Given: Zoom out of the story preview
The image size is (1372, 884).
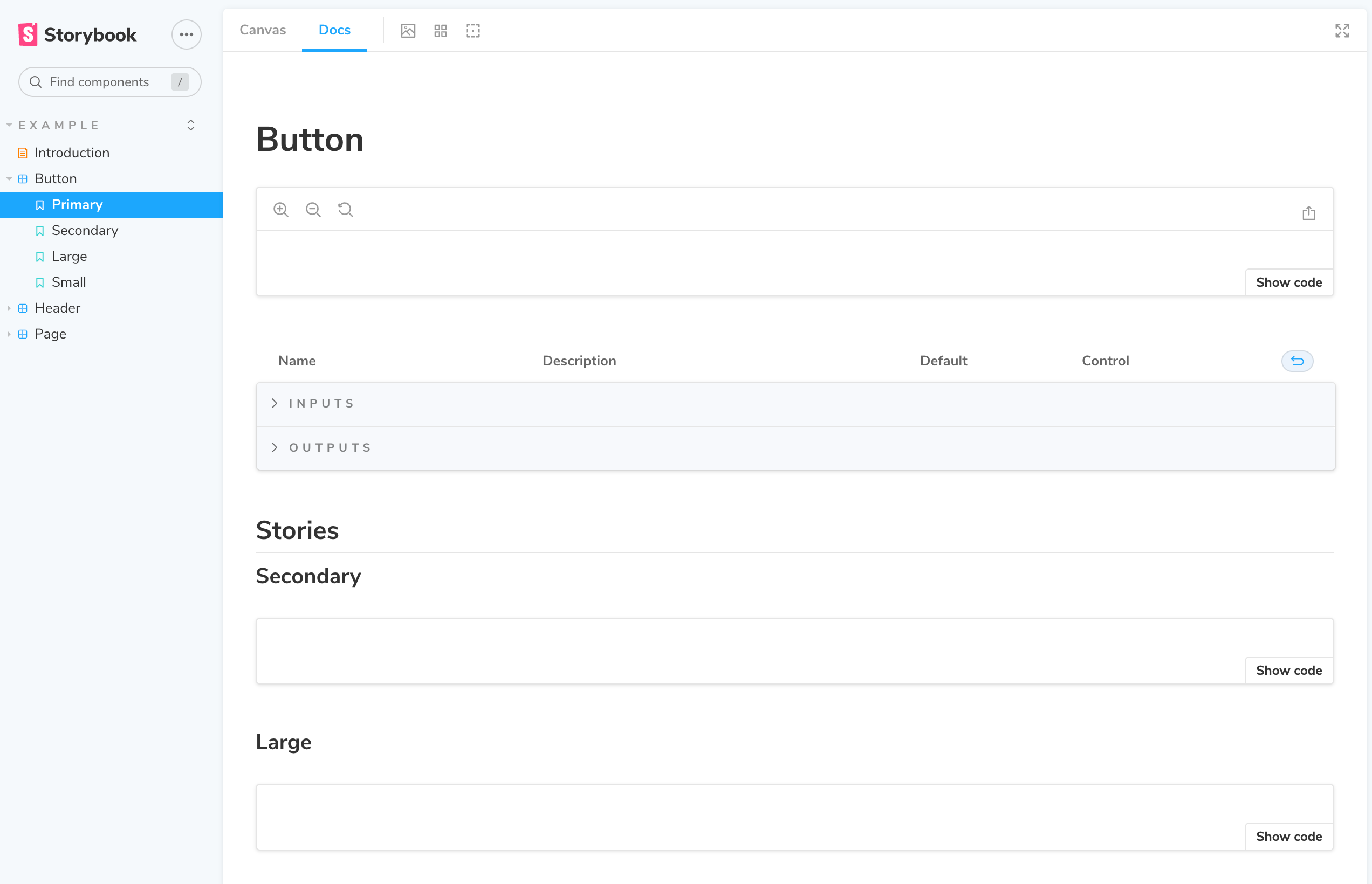Looking at the screenshot, I should (x=313, y=209).
